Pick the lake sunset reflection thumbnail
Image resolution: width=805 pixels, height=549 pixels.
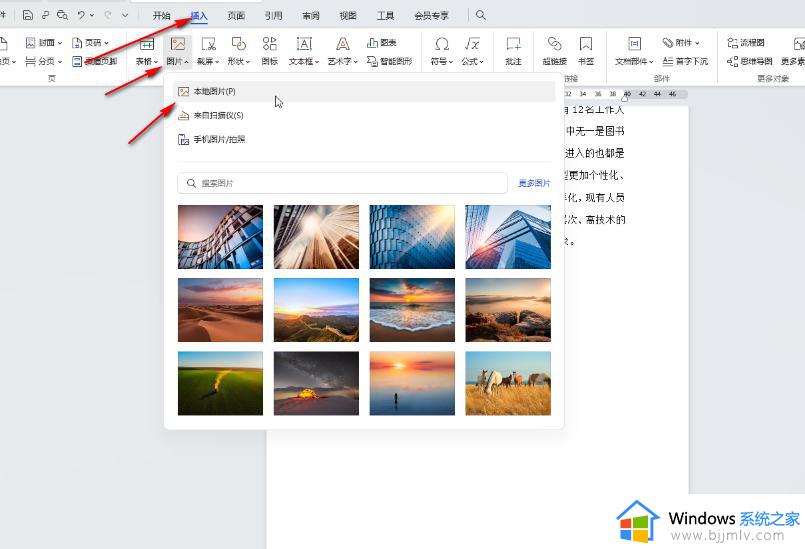click(412, 383)
